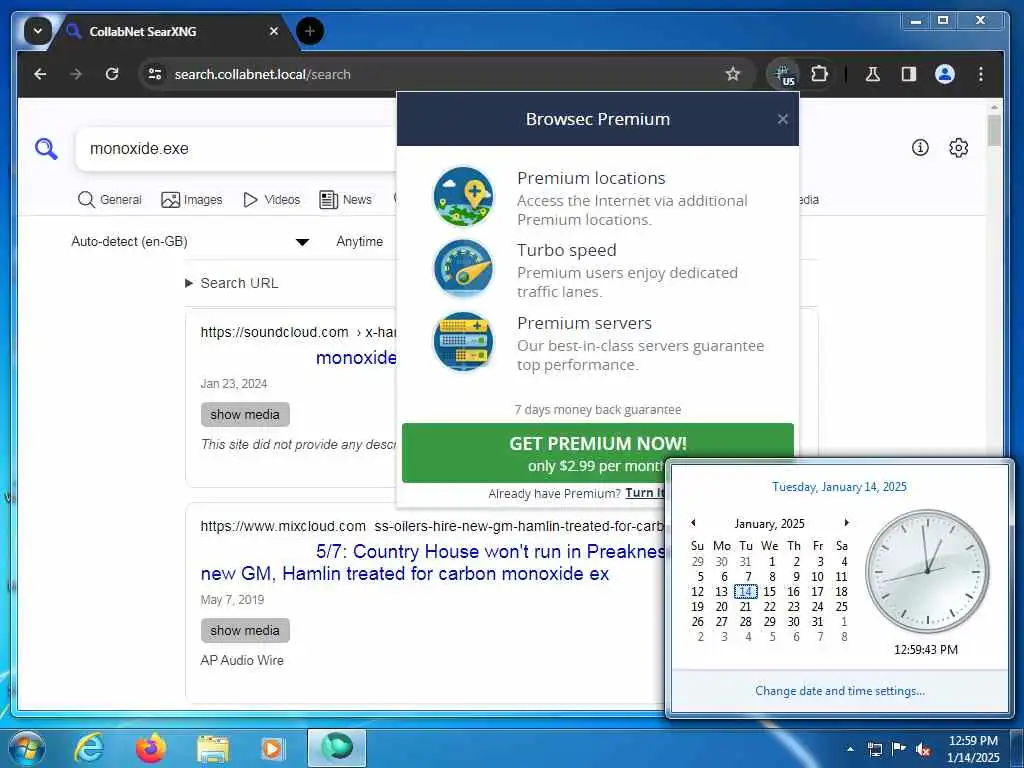Image resolution: width=1024 pixels, height=768 pixels.
Task: Open the Chrome profile avatar
Action: [x=944, y=74]
